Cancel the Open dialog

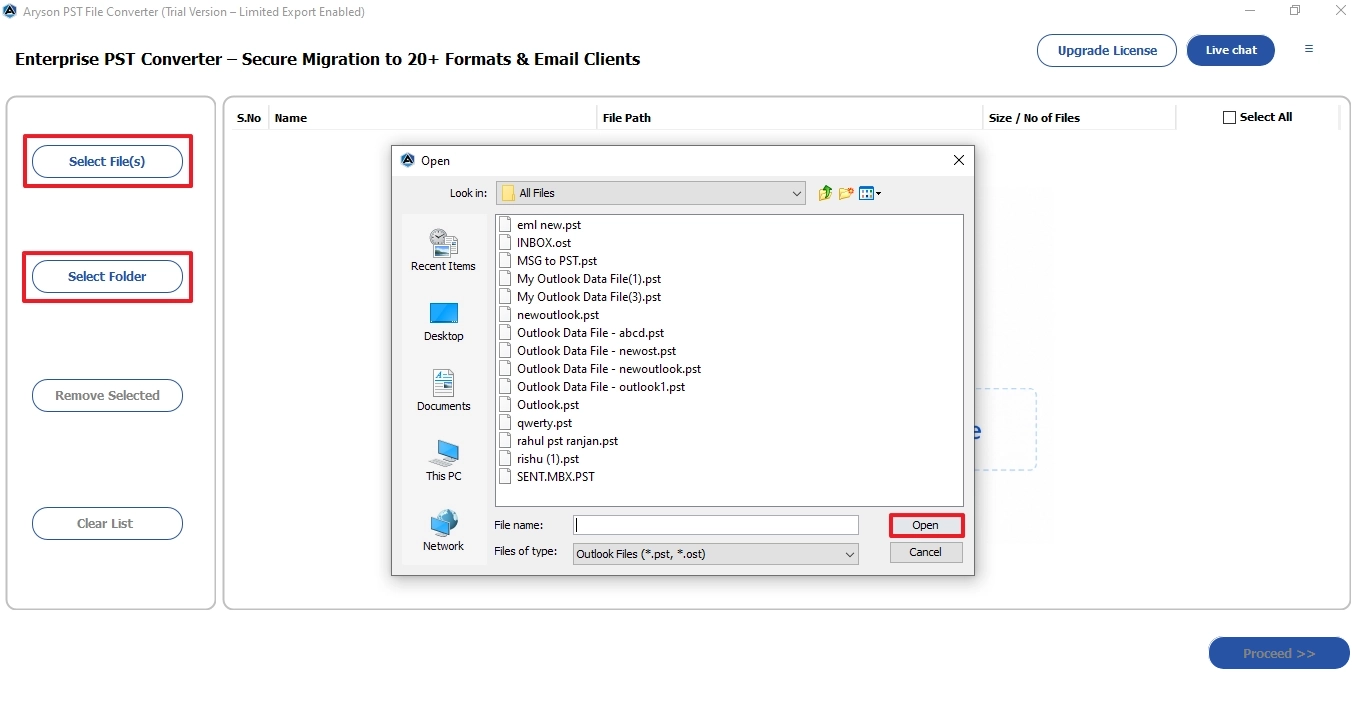click(x=926, y=552)
